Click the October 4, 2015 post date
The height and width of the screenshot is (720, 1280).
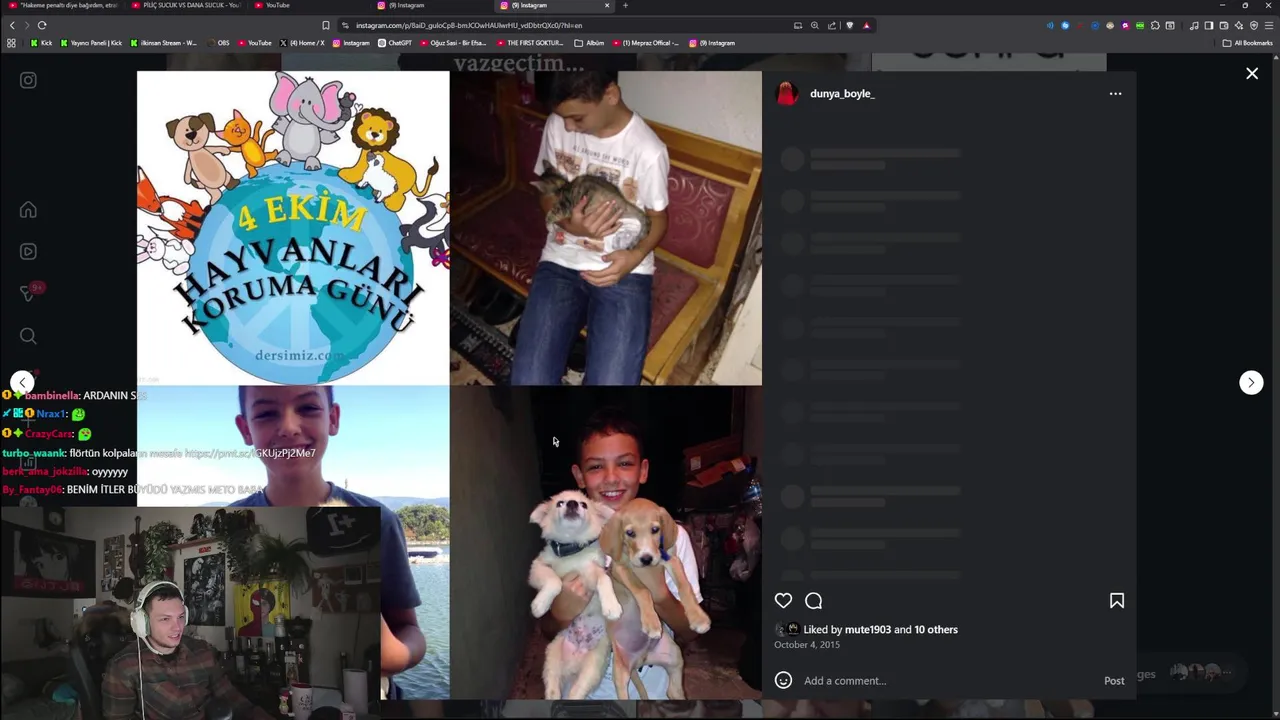807,645
